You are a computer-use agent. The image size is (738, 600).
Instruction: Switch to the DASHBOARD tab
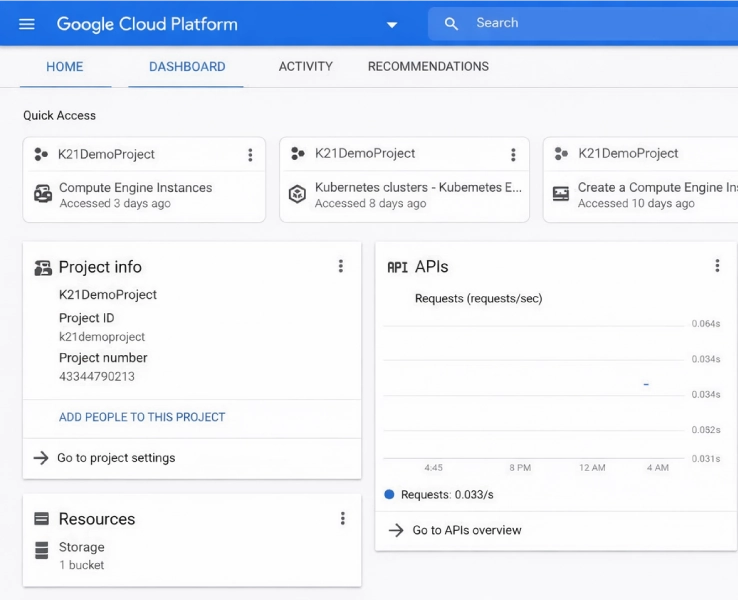tap(187, 67)
